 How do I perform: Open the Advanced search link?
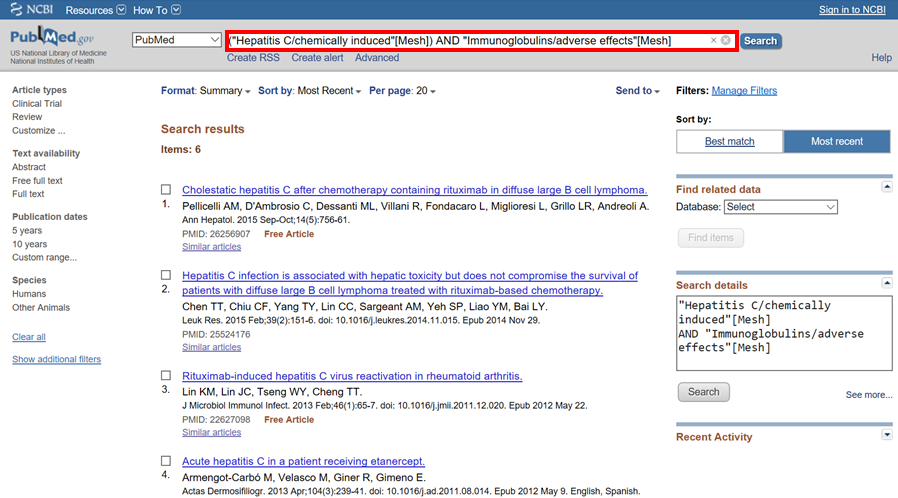pos(377,58)
